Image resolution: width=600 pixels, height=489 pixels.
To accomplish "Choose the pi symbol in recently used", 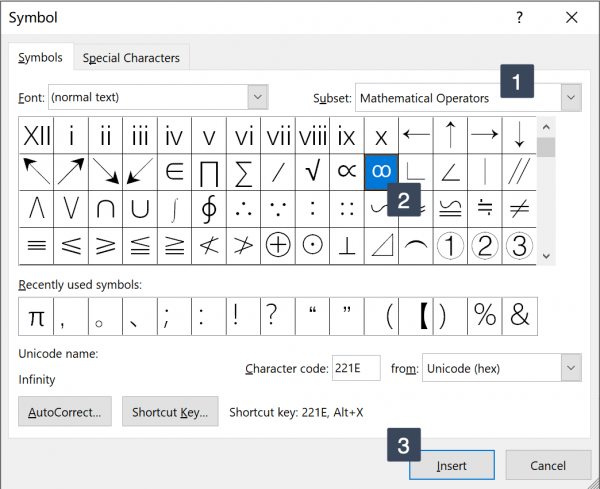I will click(x=36, y=316).
